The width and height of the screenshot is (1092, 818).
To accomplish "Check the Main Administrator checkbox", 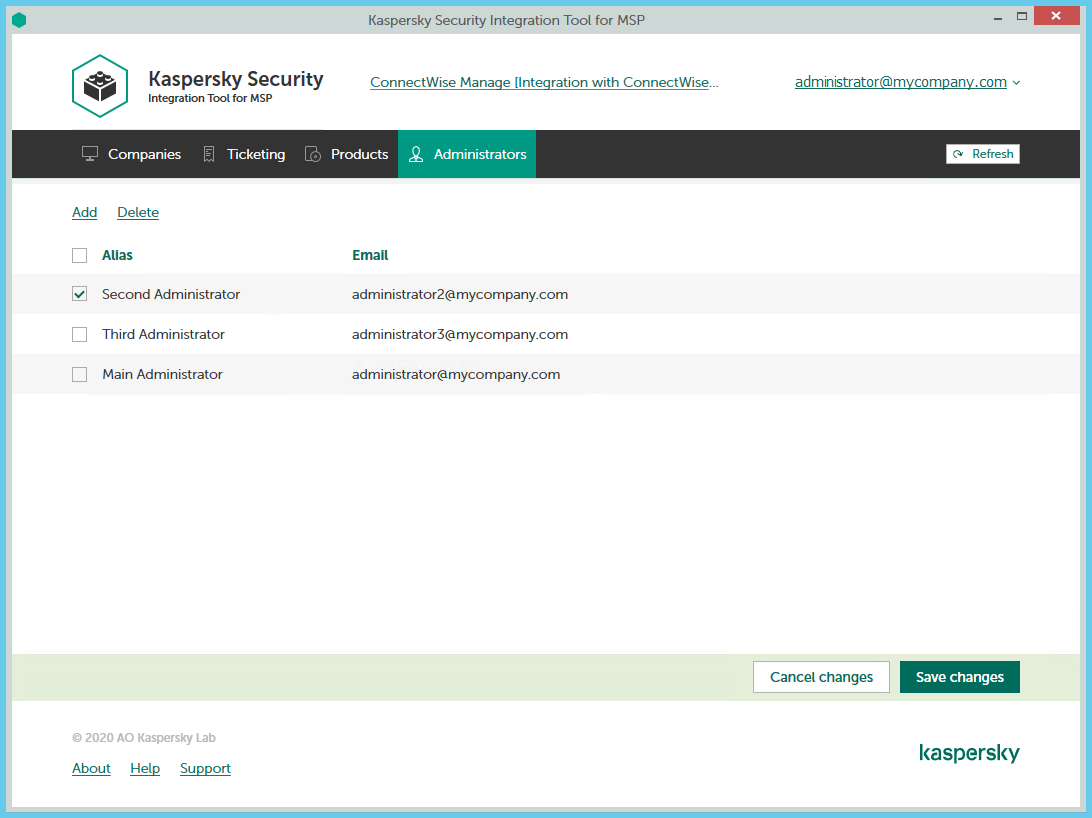I will tap(80, 375).
